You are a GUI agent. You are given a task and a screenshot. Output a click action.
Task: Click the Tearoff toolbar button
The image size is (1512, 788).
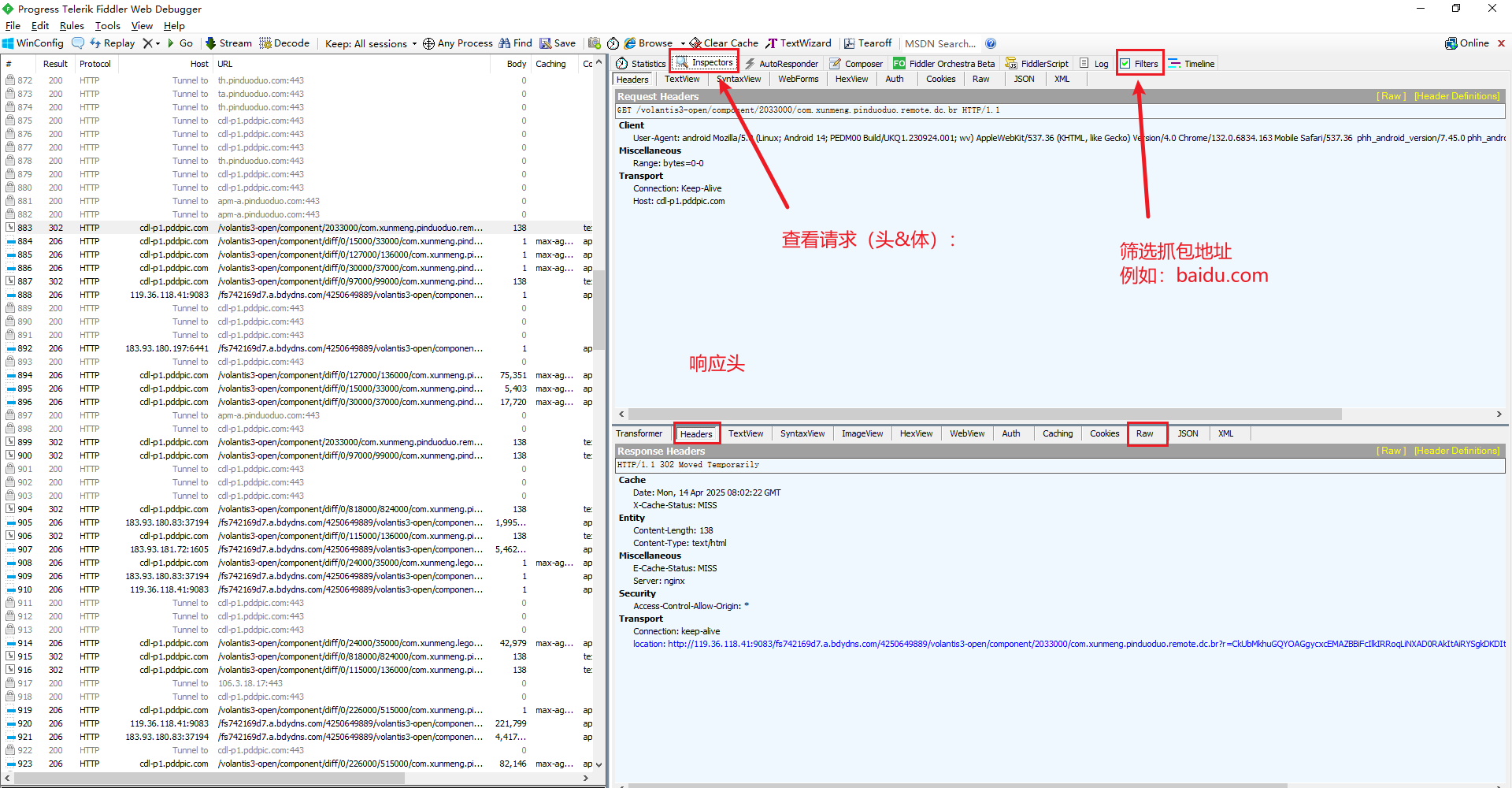(x=868, y=43)
